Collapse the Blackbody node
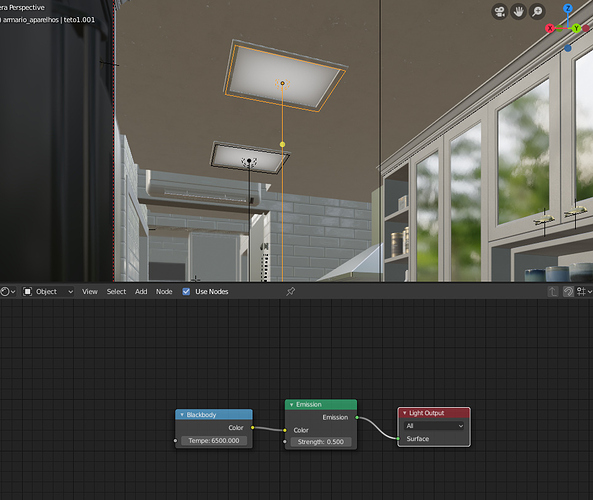593x500 pixels. pyautogui.click(x=182, y=415)
